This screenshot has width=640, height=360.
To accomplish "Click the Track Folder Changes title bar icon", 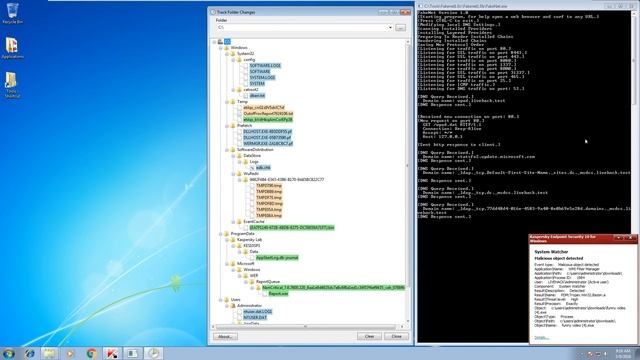I will pyautogui.click(x=213, y=12).
